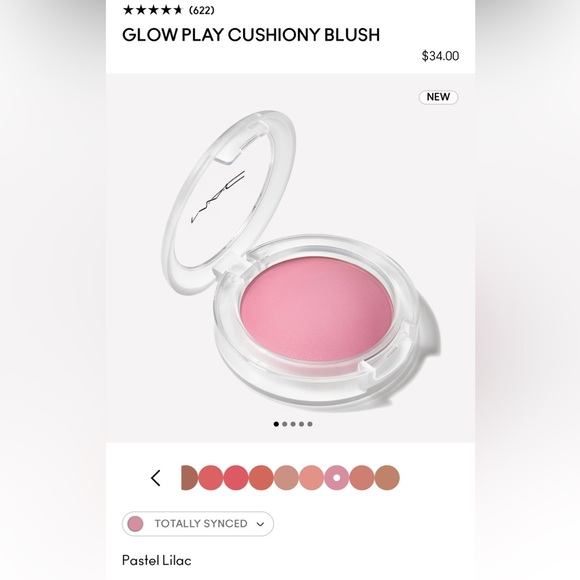Pick the orange-coral shade swatch
Viewport: 580px width, 580px height.
(261, 478)
